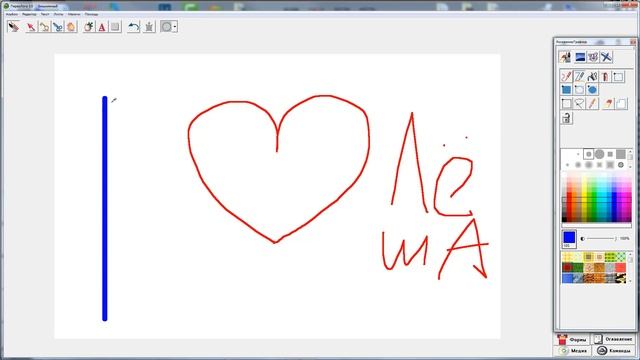The height and width of the screenshot is (360, 640).
Task: Click the current blue color swatch
Action: [569, 238]
